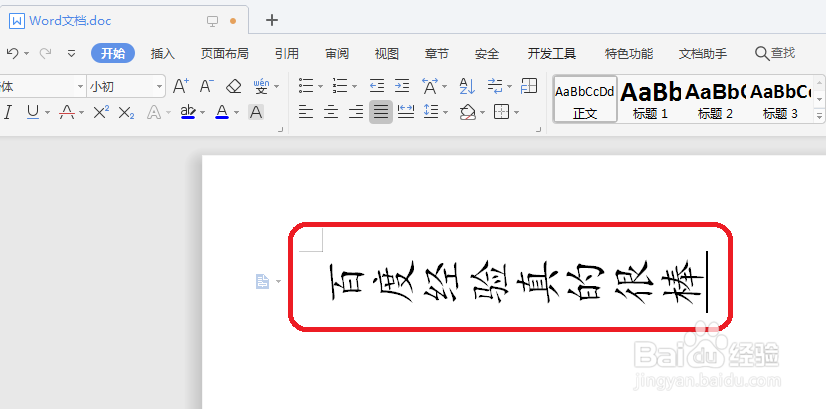Image resolution: width=826 pixels, height=409 pixels.
Task: Center align the text
Action: coord(331,112)
